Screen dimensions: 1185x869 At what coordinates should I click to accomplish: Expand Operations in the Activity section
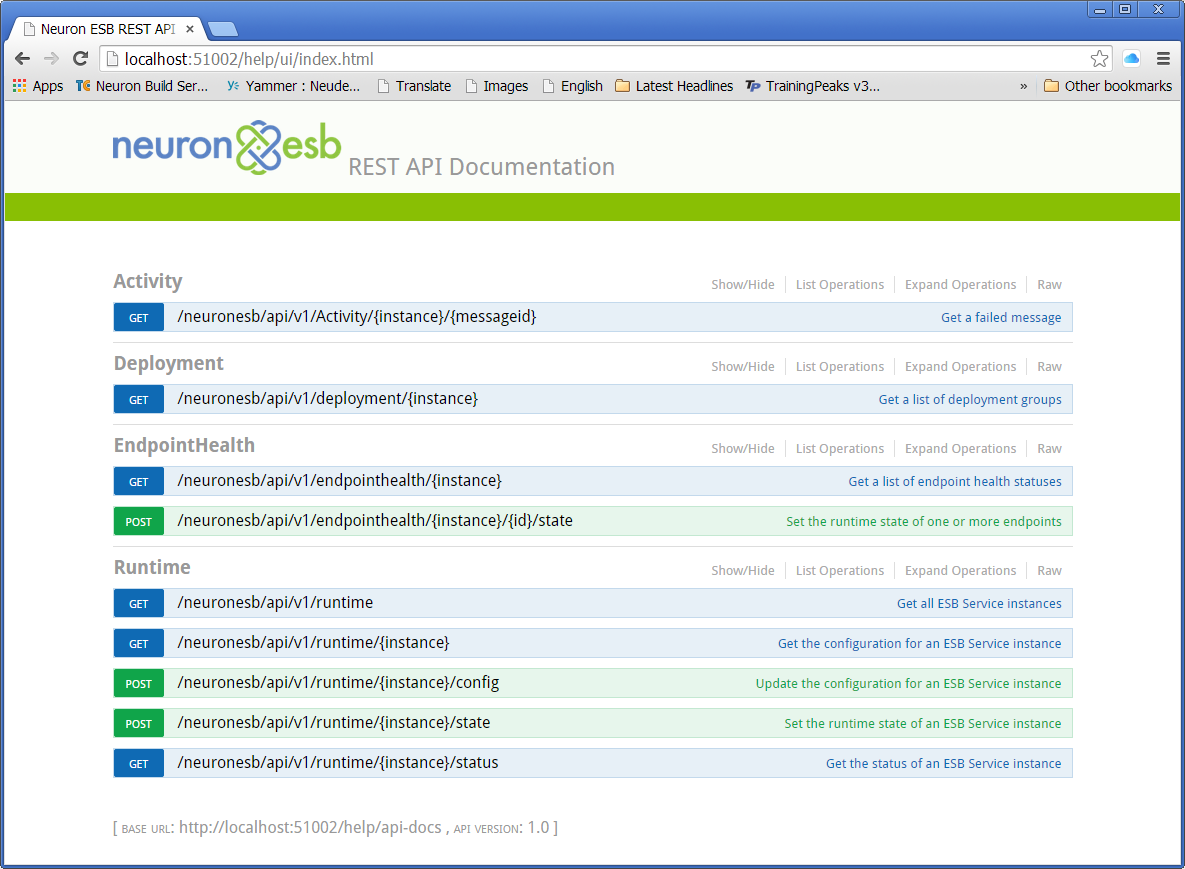pos(961,285)
